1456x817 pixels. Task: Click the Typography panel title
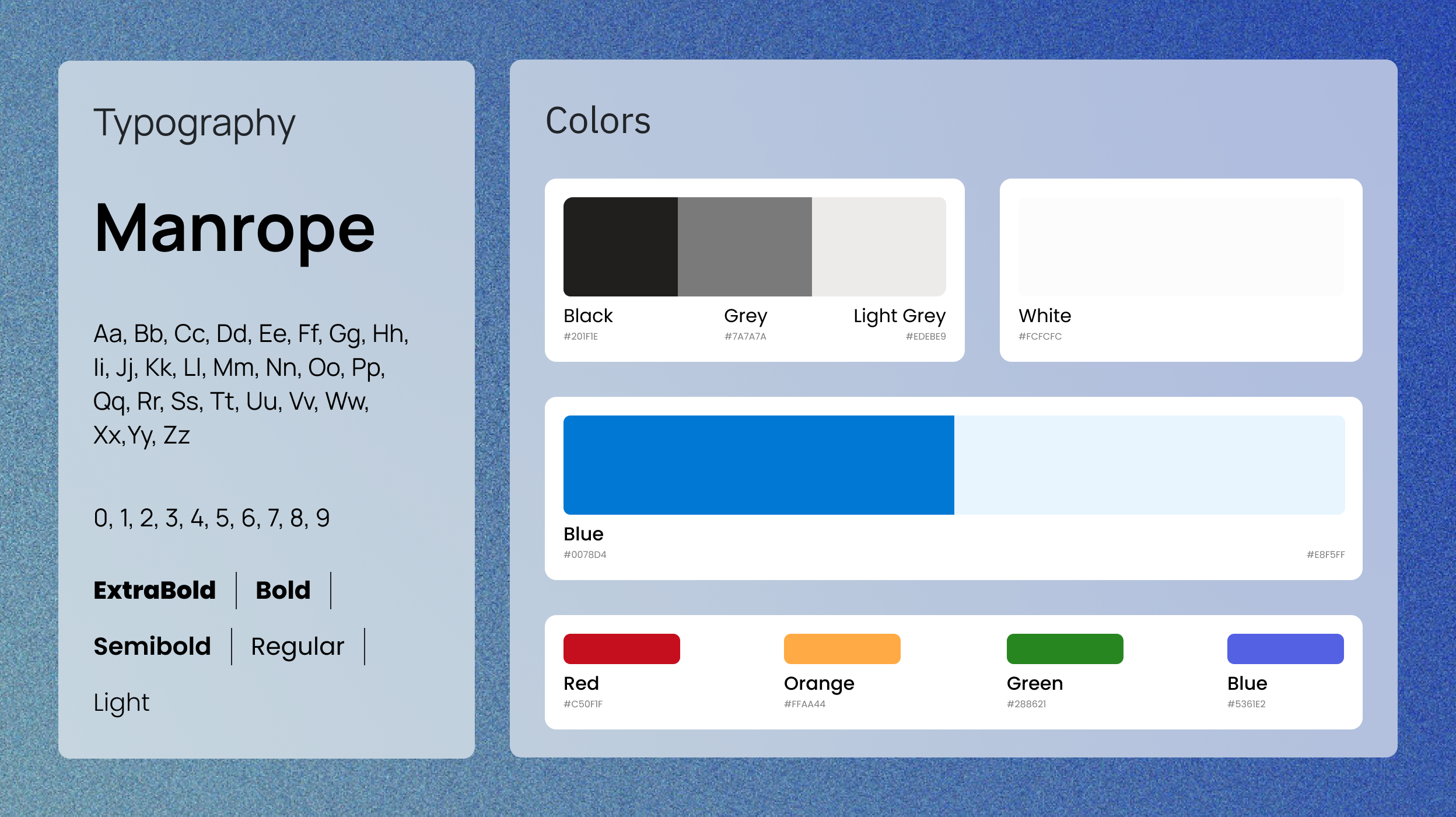(x=194, y=124)
